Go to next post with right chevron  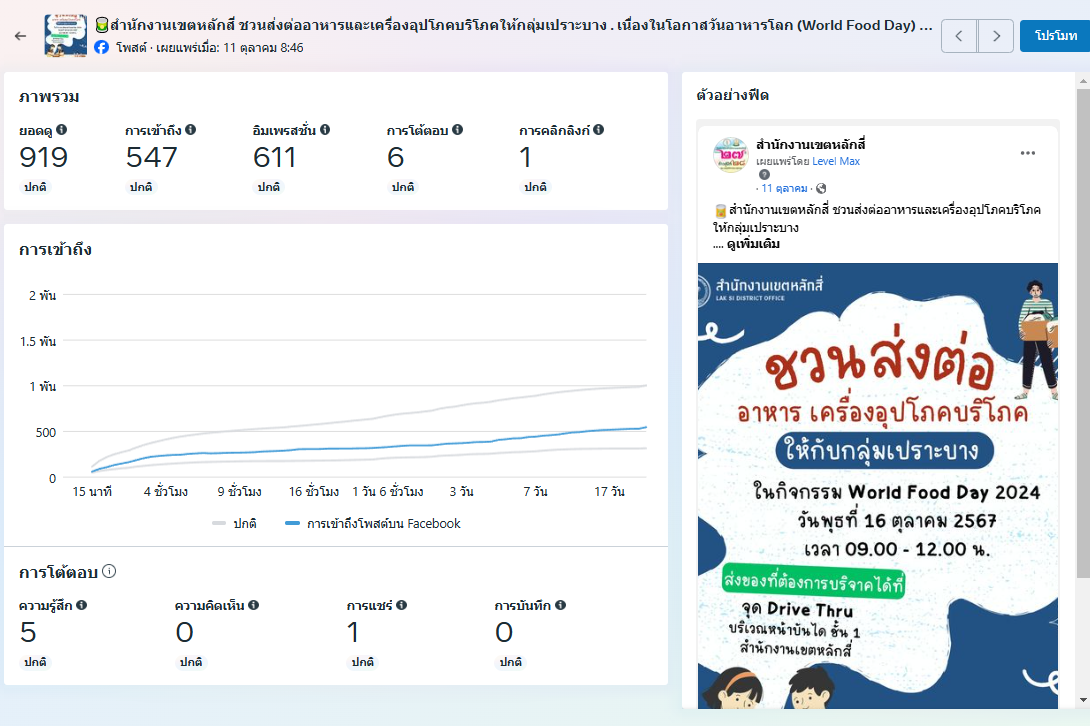click(995, 36)
